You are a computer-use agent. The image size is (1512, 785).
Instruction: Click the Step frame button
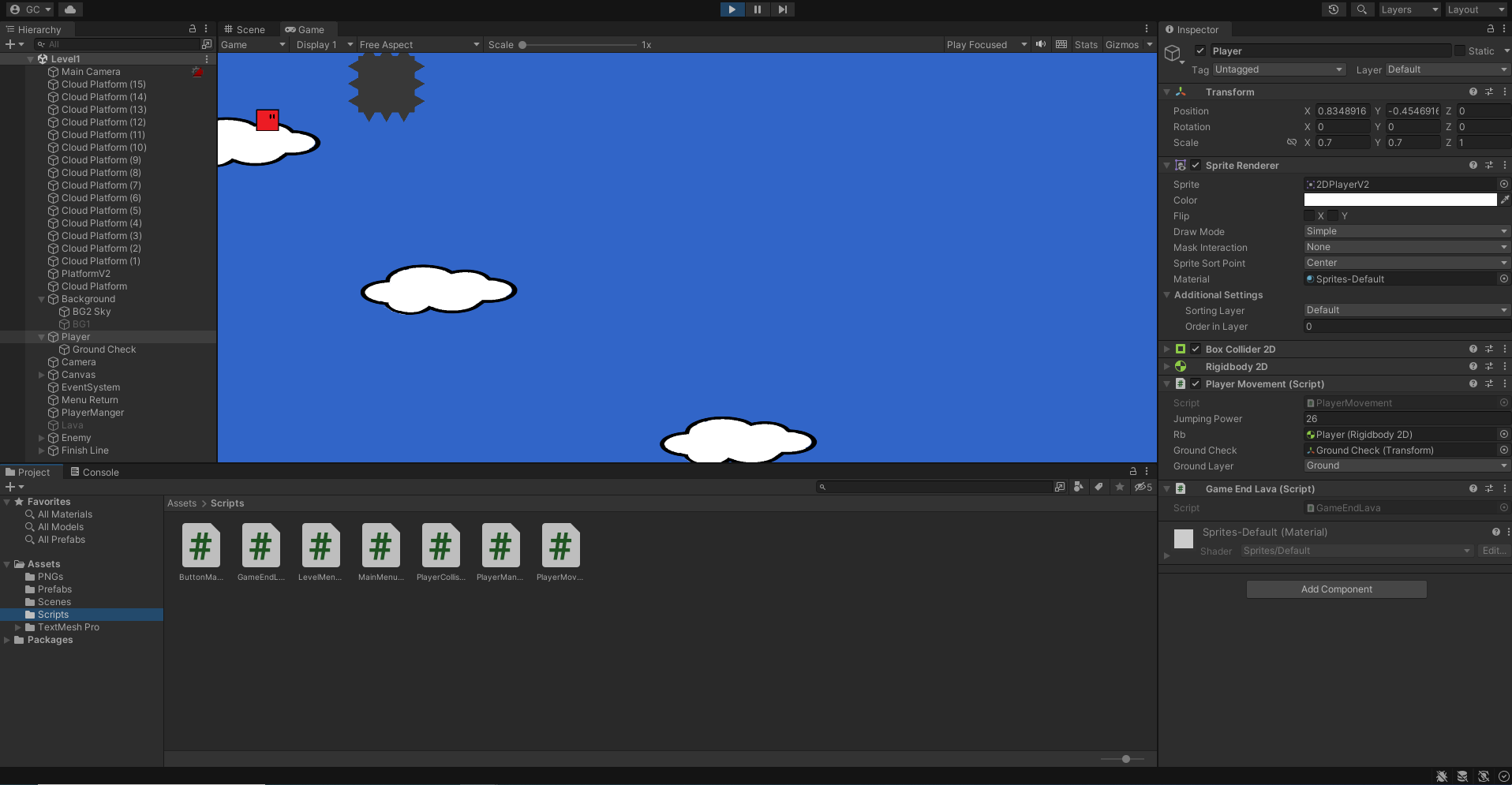782,9
